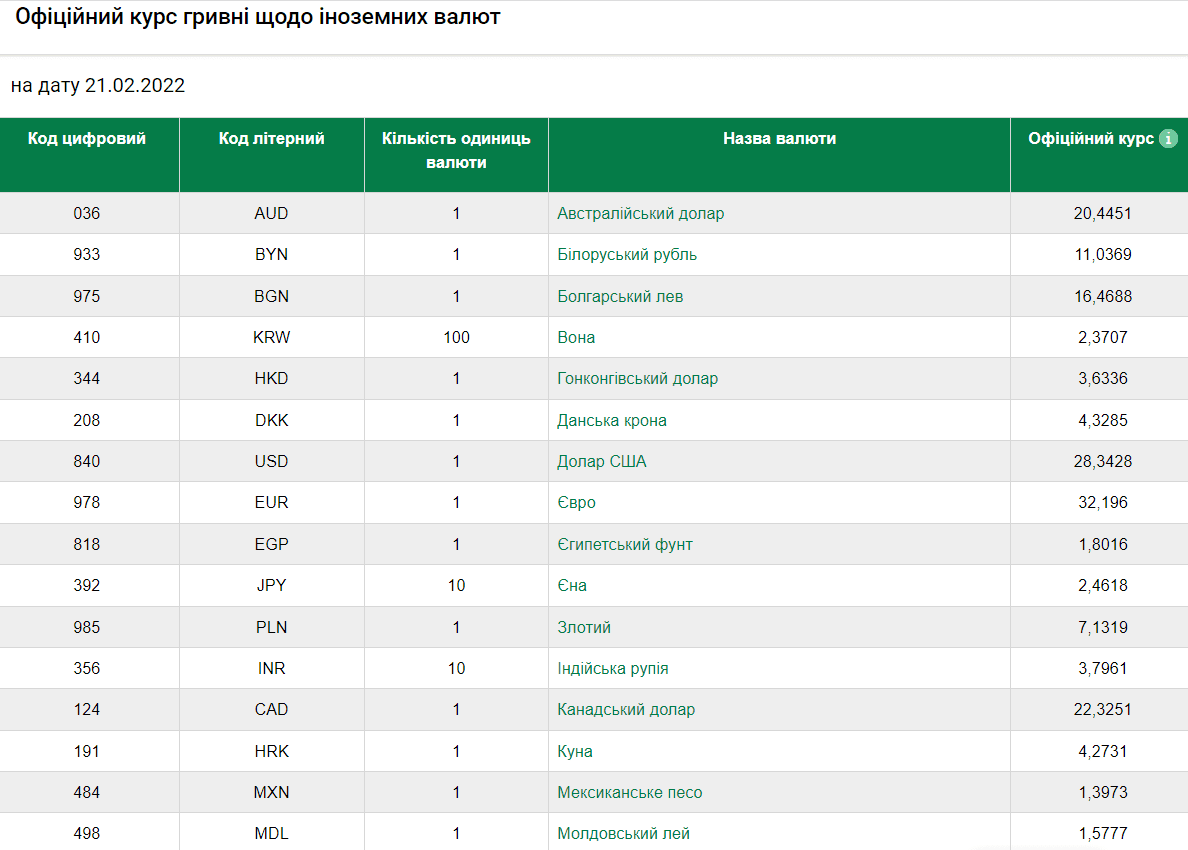Select the EUR letter code cell
Viewport: 1188px width, 850px height.
pyautogui.click(x=271, y=502)
